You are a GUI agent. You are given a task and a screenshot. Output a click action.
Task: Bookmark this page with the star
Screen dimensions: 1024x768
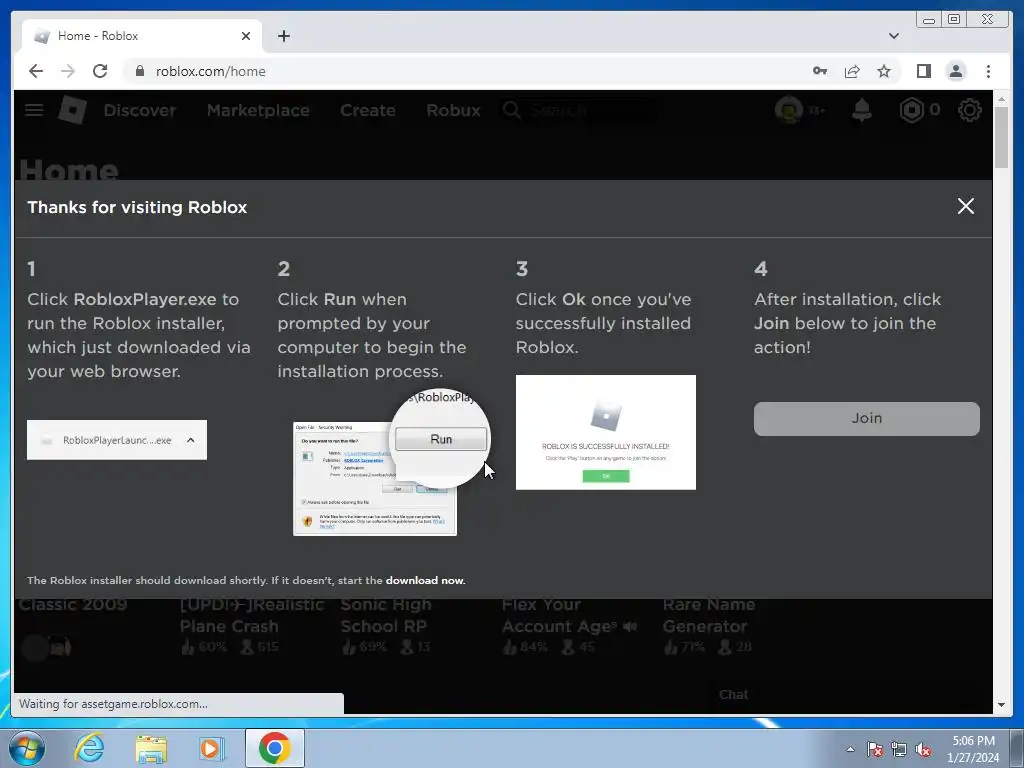[884, 71]
